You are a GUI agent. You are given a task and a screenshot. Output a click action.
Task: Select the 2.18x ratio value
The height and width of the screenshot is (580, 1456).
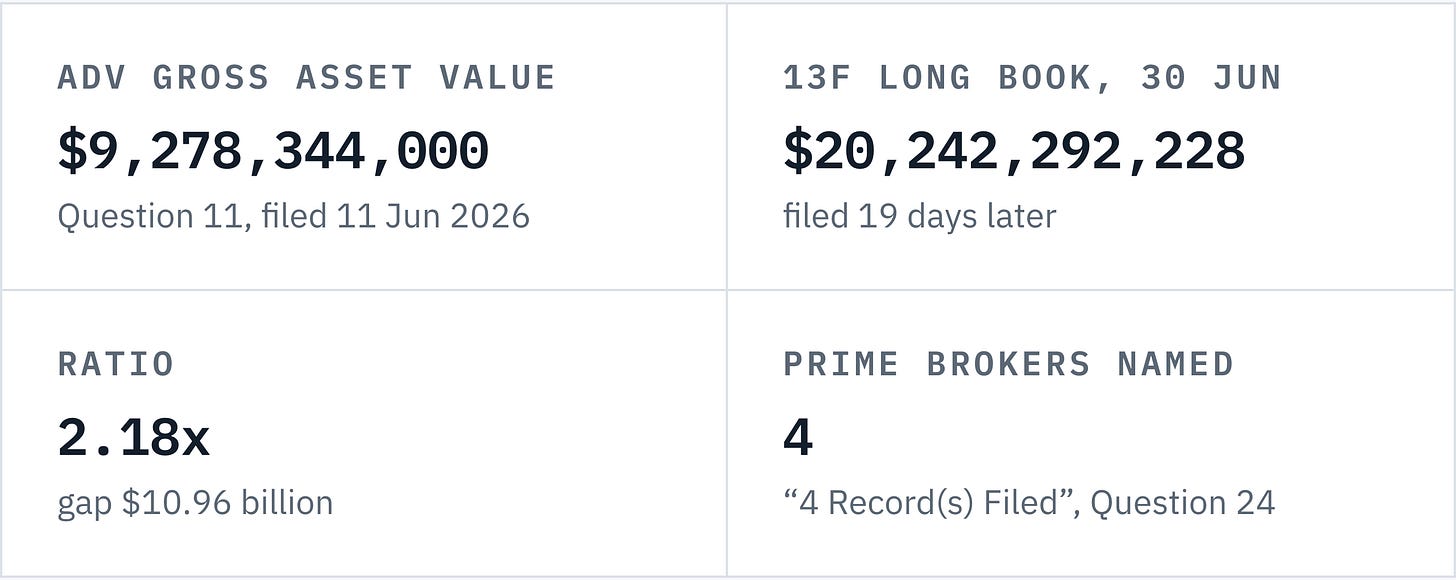click(134, 438)
